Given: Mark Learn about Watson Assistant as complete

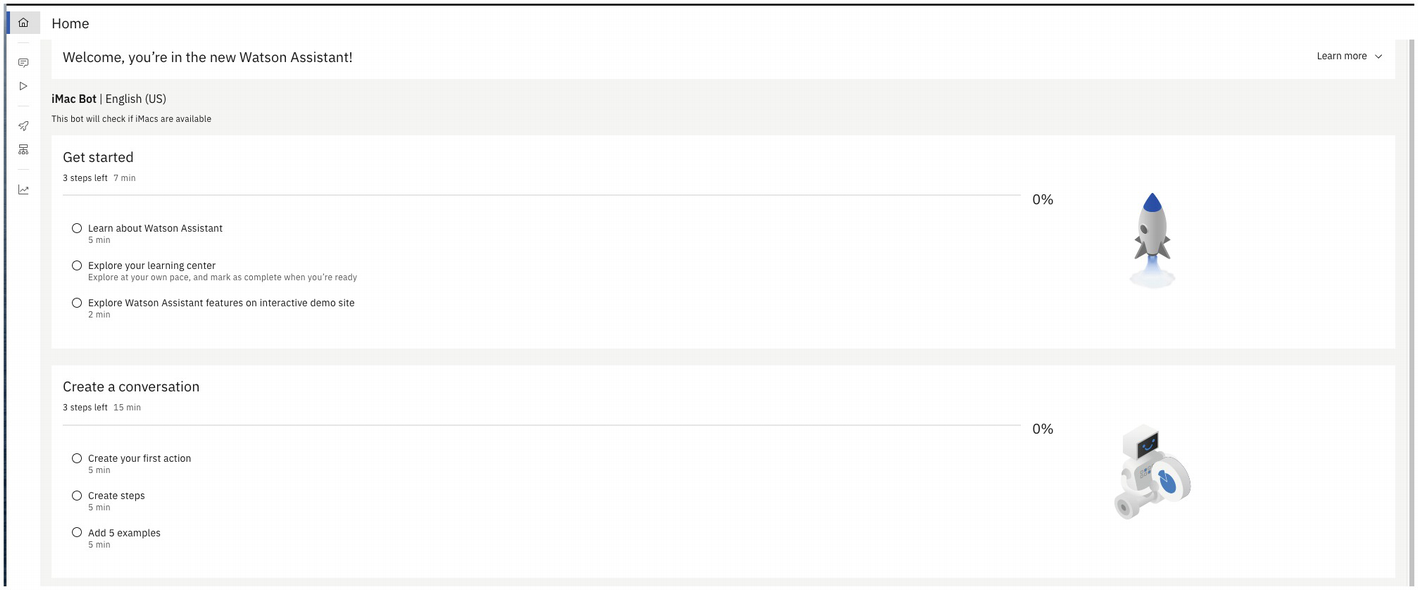Looking at the screenshot, I should point(77,229).
